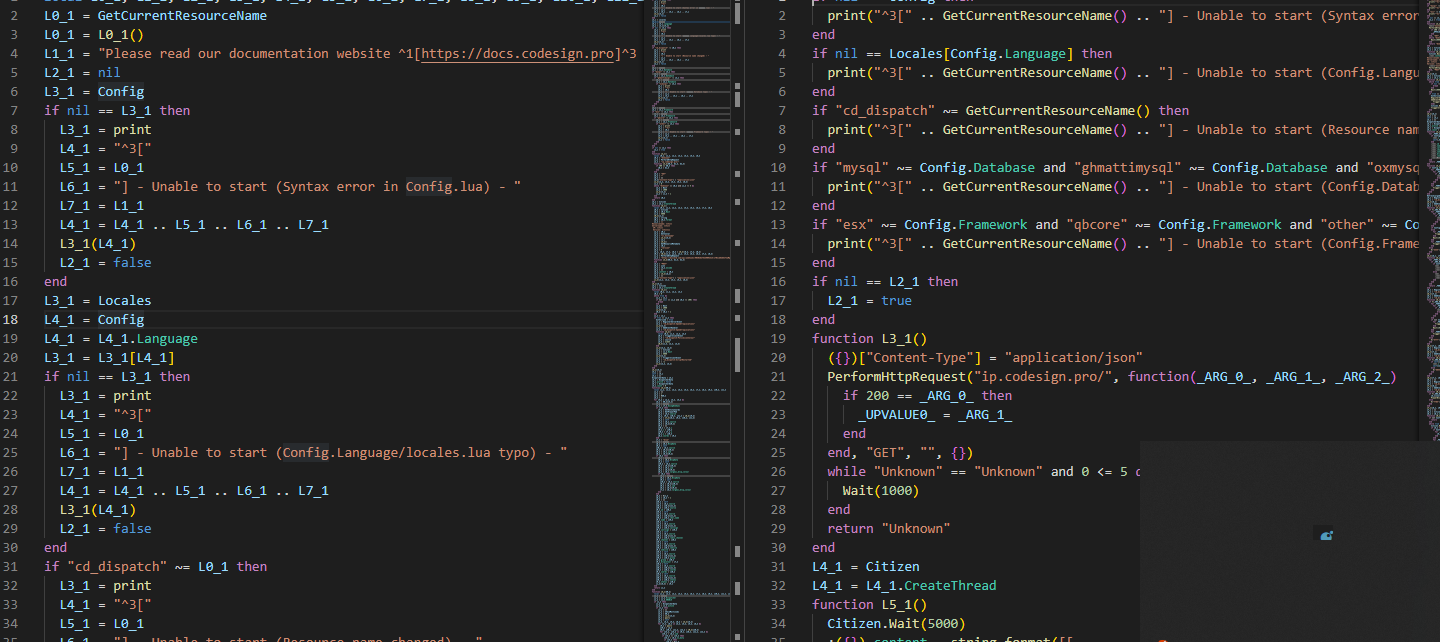Image resolution: width=1440 pixels, height=642 pixels.
Task: Click the 'if 200 == _ARG_0_ then' line
Action: click(x=927, y=395)
